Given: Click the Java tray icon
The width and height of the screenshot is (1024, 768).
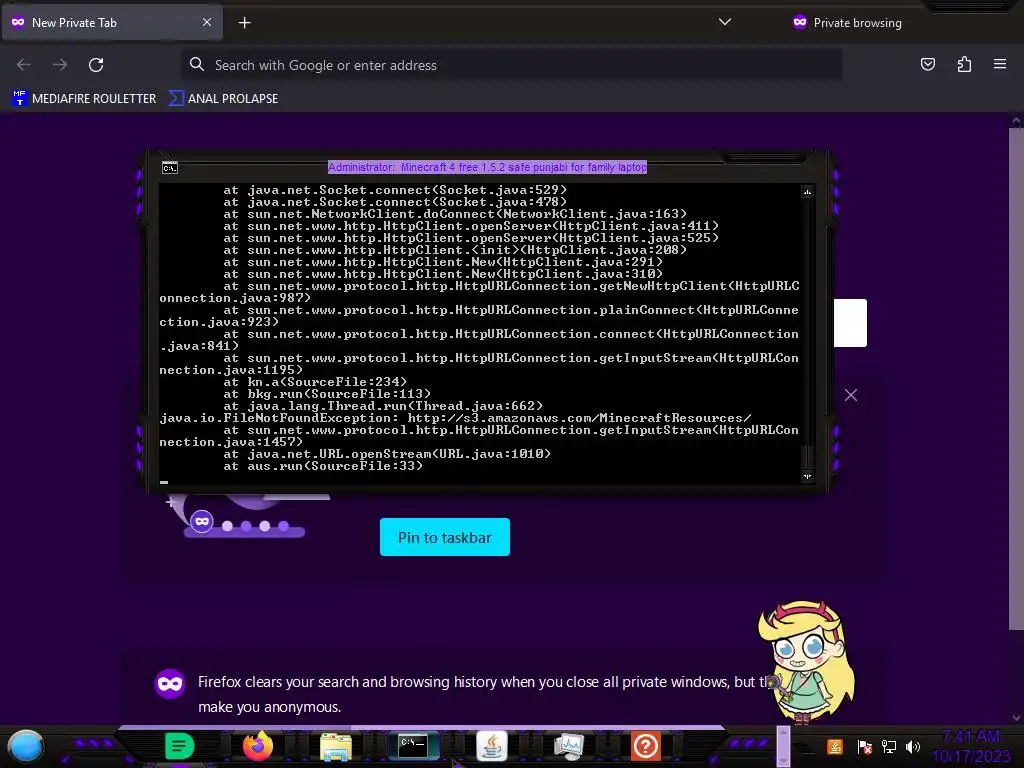Looking at the screenshot, I should 835,746.
